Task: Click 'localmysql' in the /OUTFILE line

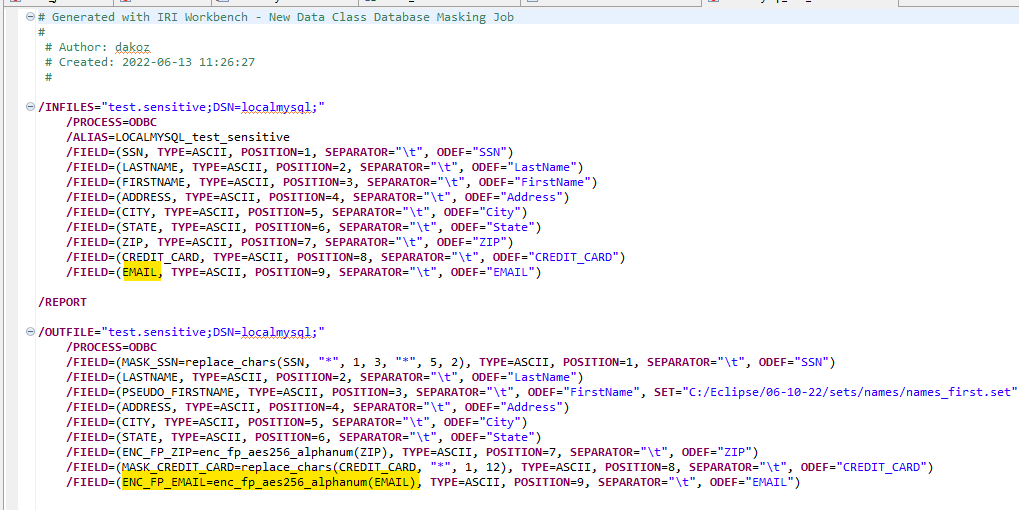Action: click(x=276, y=331)
